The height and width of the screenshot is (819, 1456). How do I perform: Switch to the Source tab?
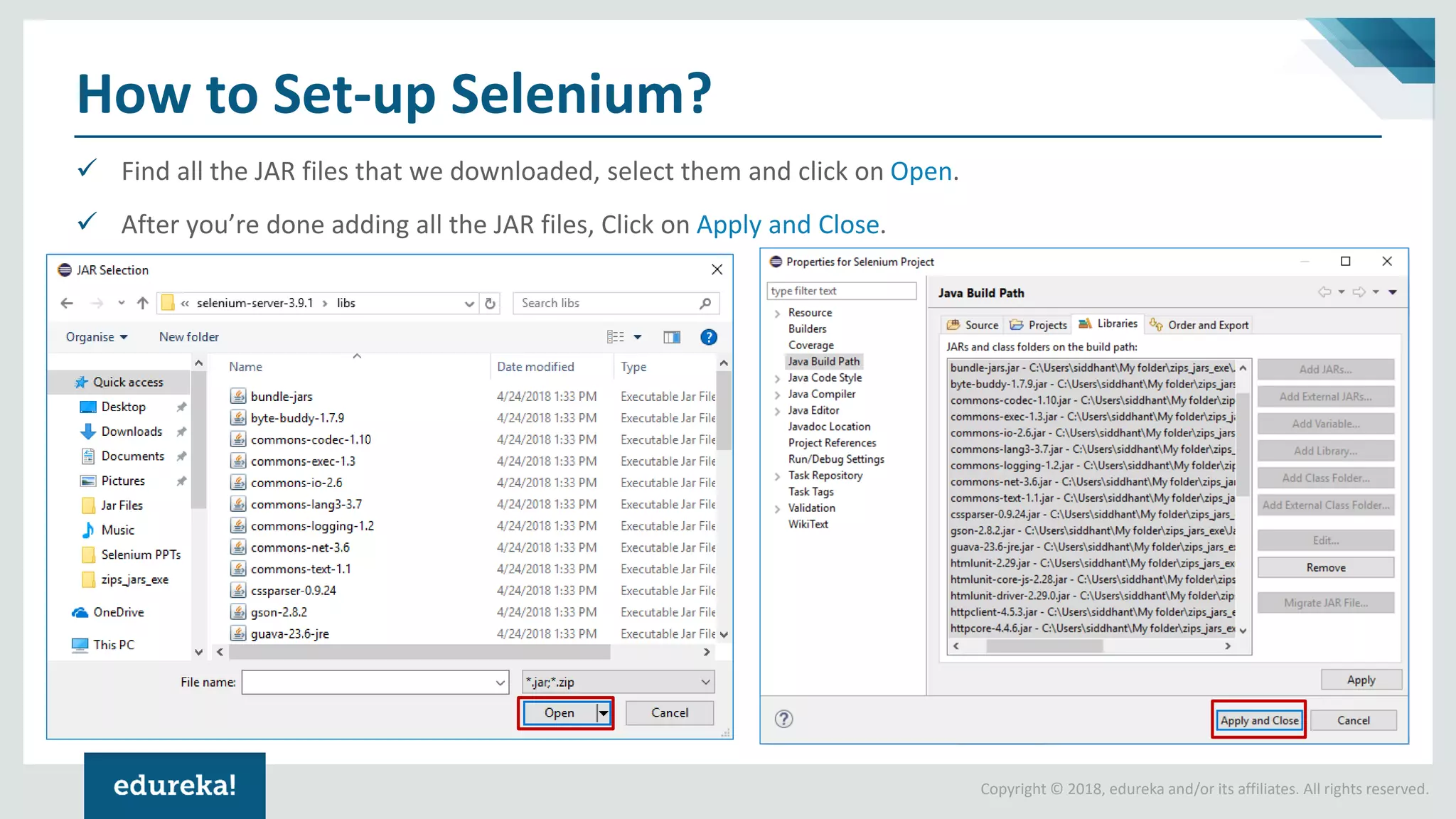click(972, 325)
